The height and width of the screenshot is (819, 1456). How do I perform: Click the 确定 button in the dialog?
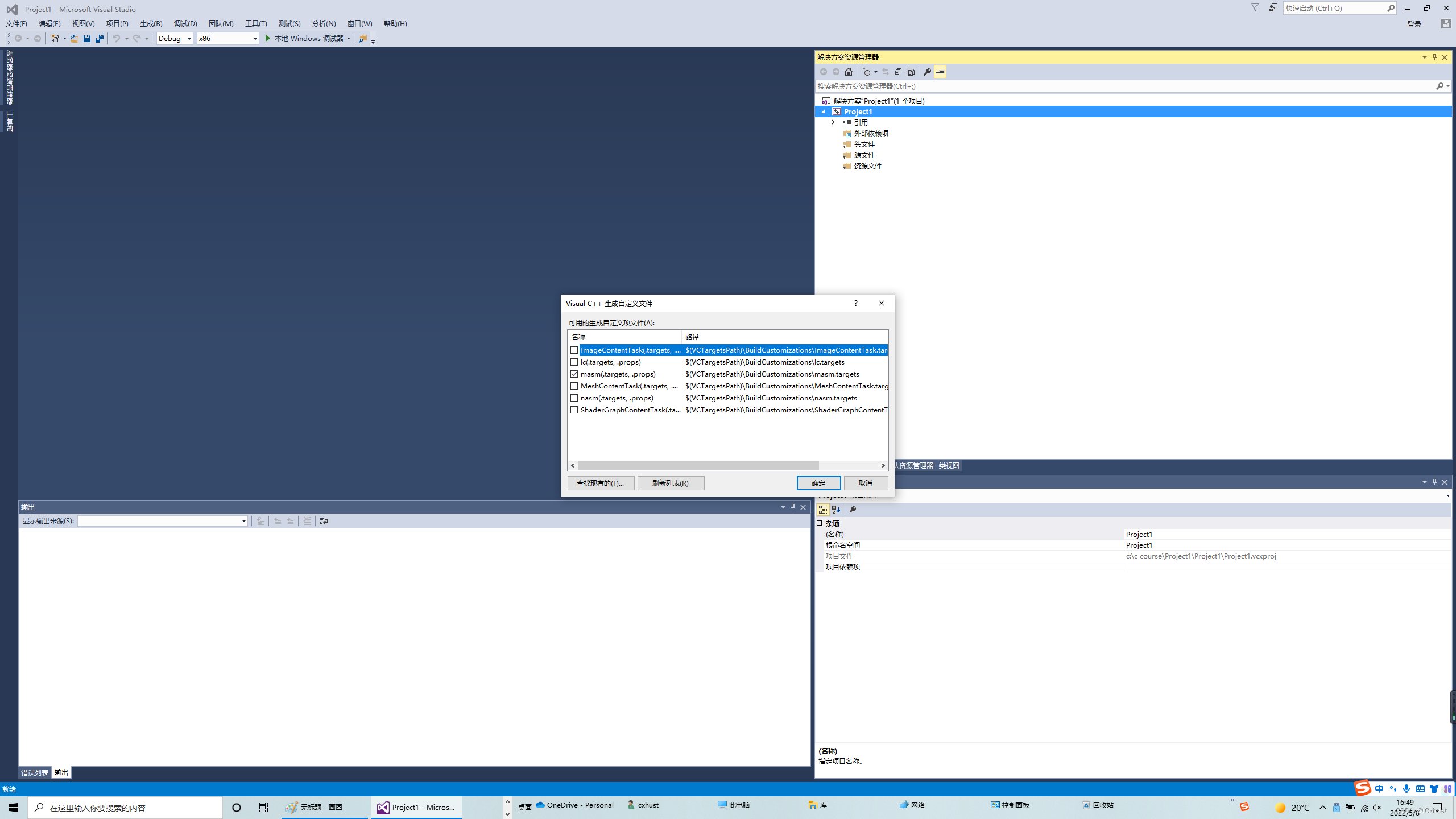818,483
